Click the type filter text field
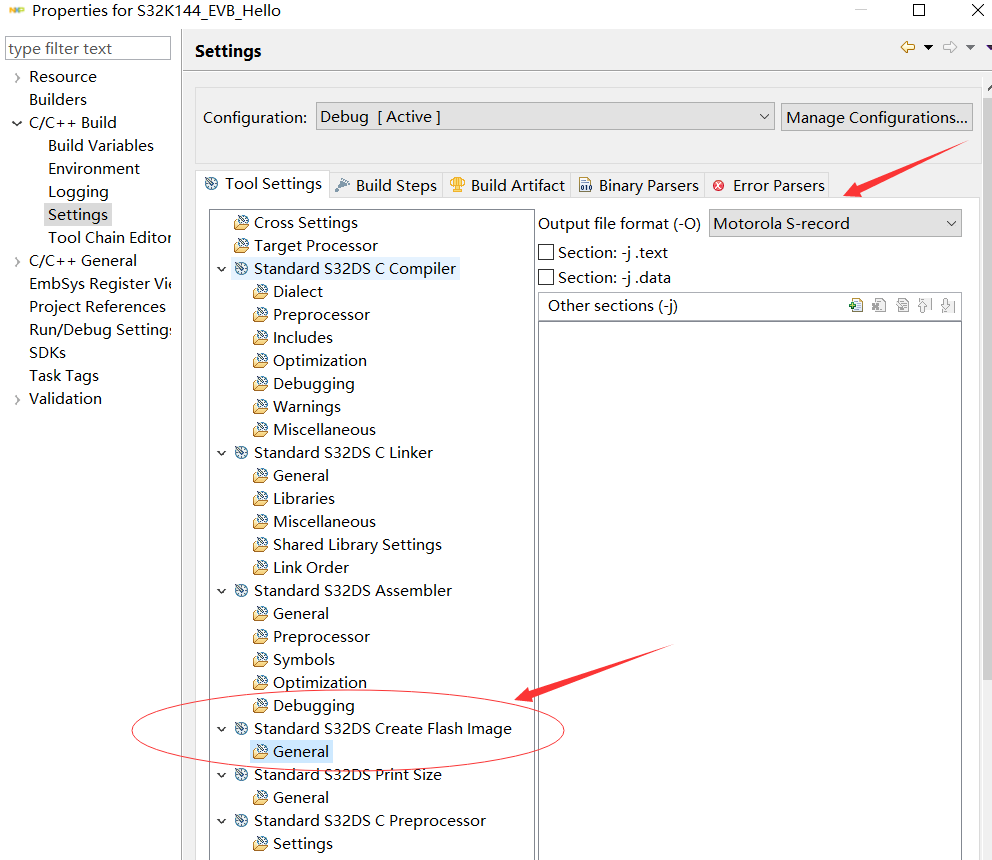992x860 pixels. tap(87, 47)
